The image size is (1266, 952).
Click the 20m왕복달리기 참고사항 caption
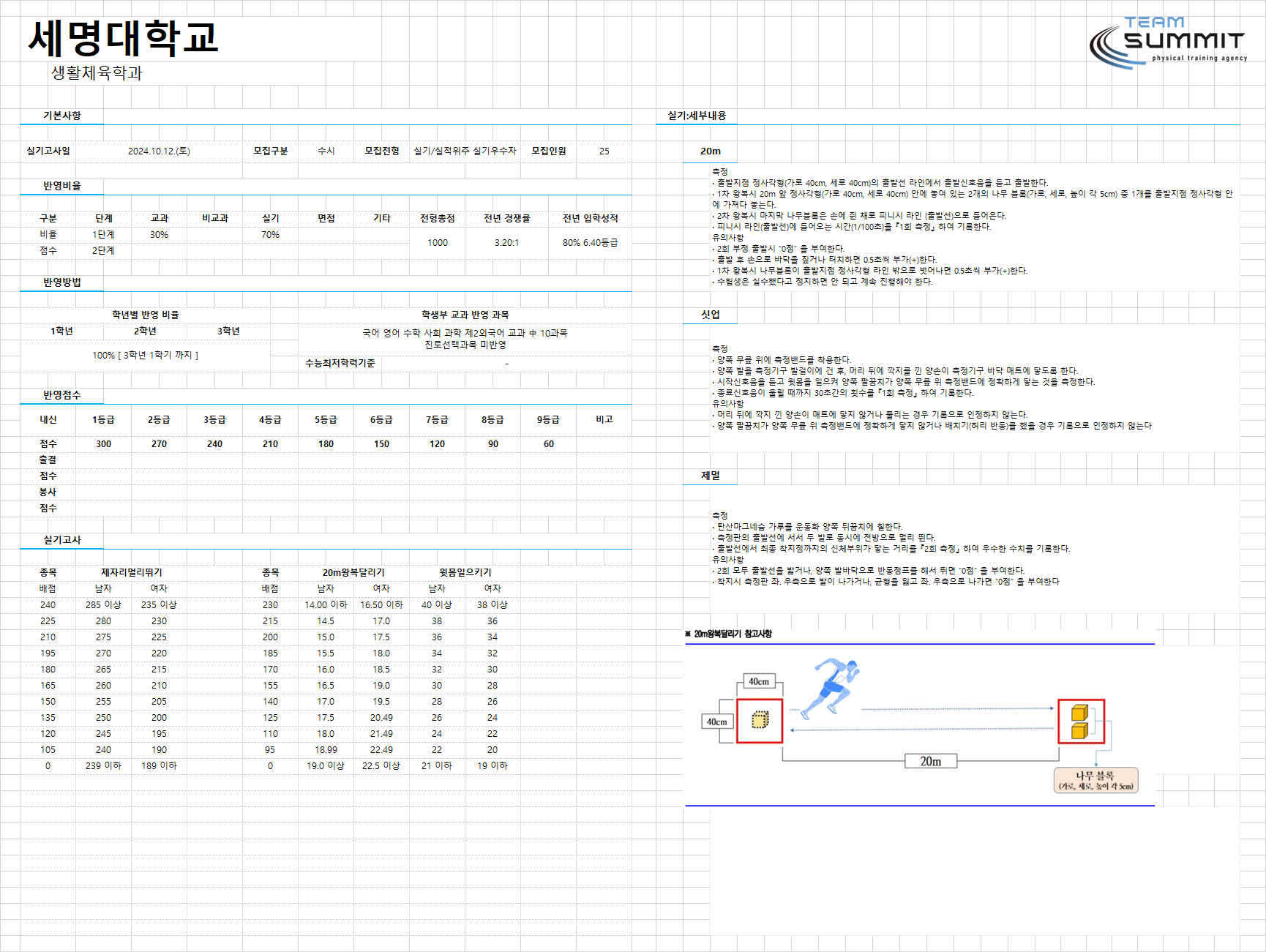point(728,634)
